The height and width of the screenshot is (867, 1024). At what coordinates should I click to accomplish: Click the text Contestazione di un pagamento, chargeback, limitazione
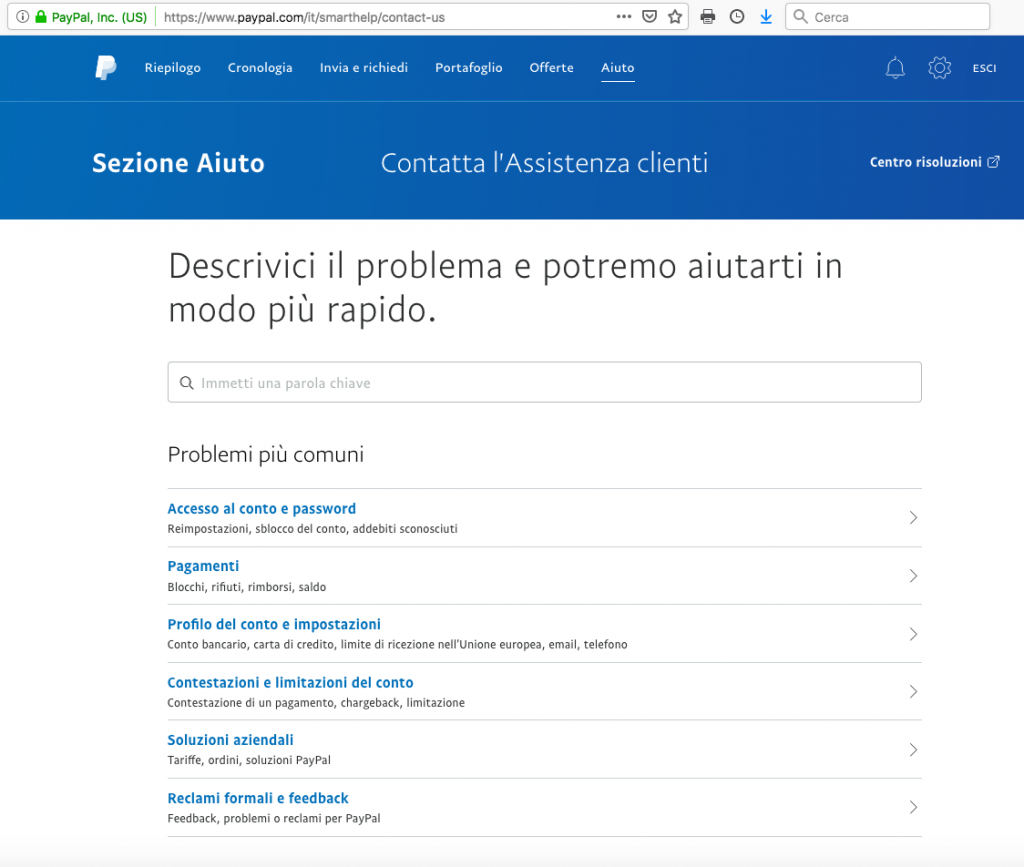pos(316,702)
